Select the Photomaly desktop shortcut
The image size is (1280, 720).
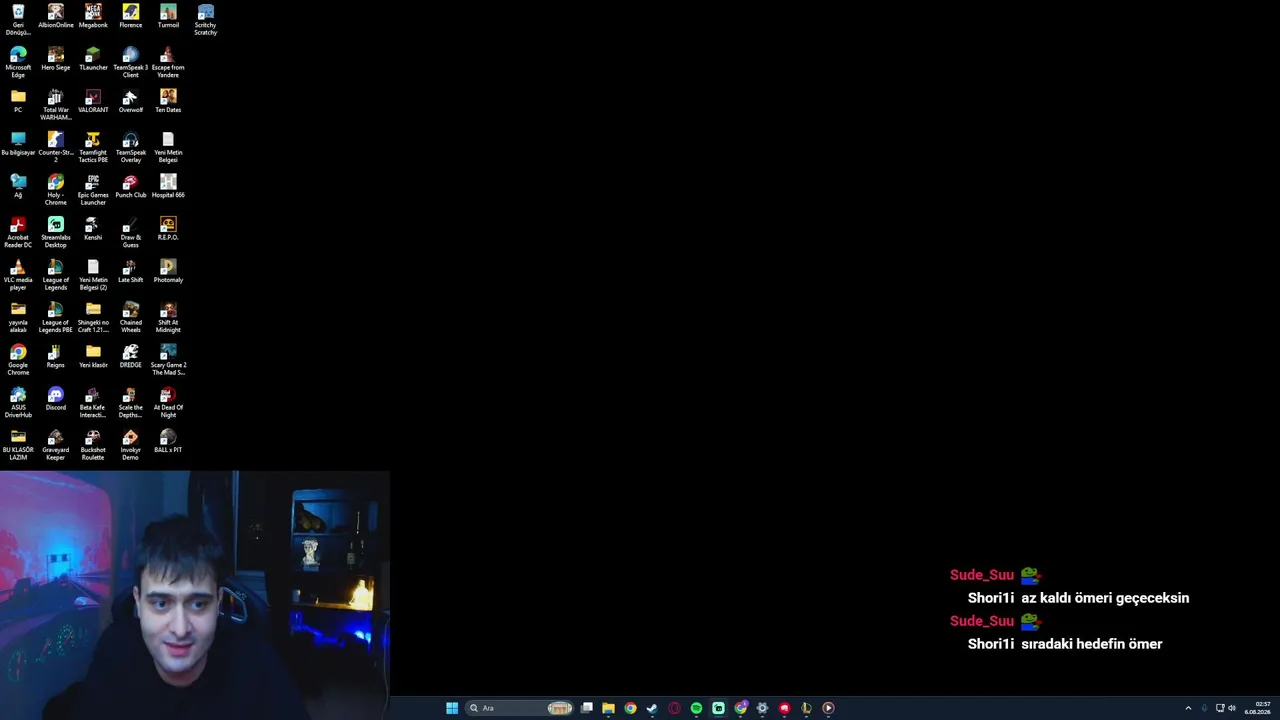(x=168, y=270)
